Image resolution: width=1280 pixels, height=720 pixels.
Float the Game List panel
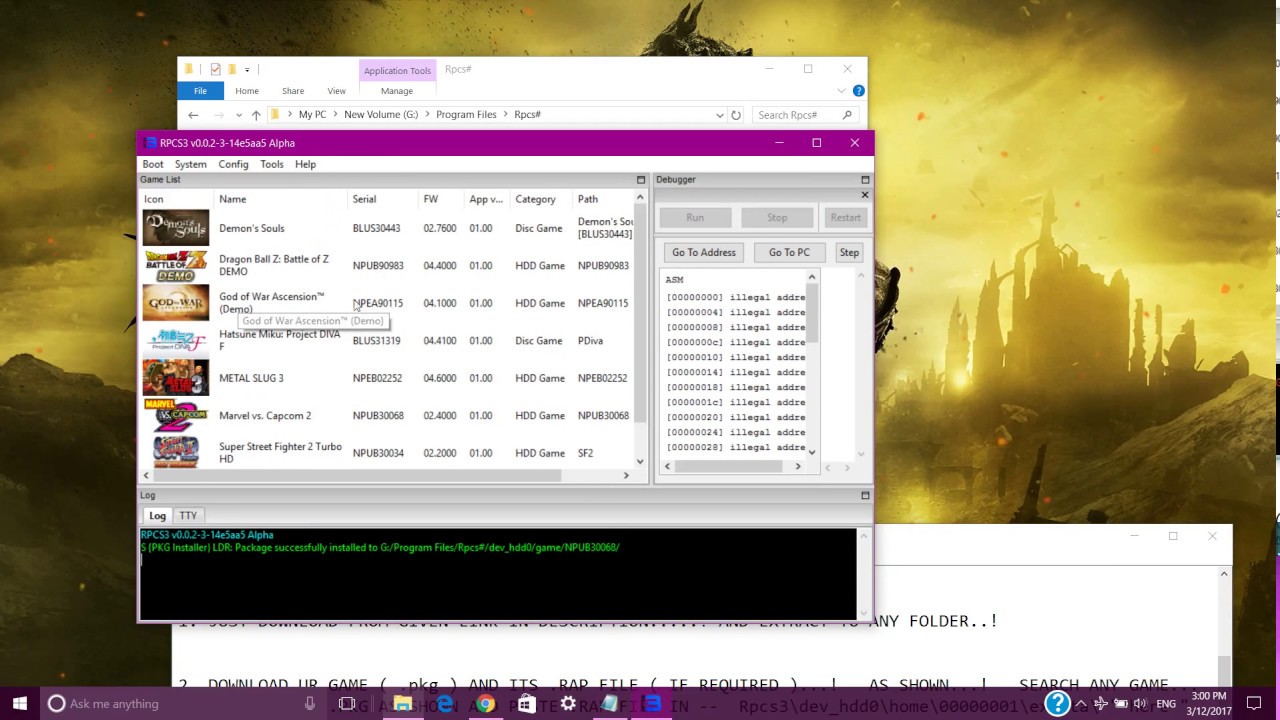[x=641, y=180]
